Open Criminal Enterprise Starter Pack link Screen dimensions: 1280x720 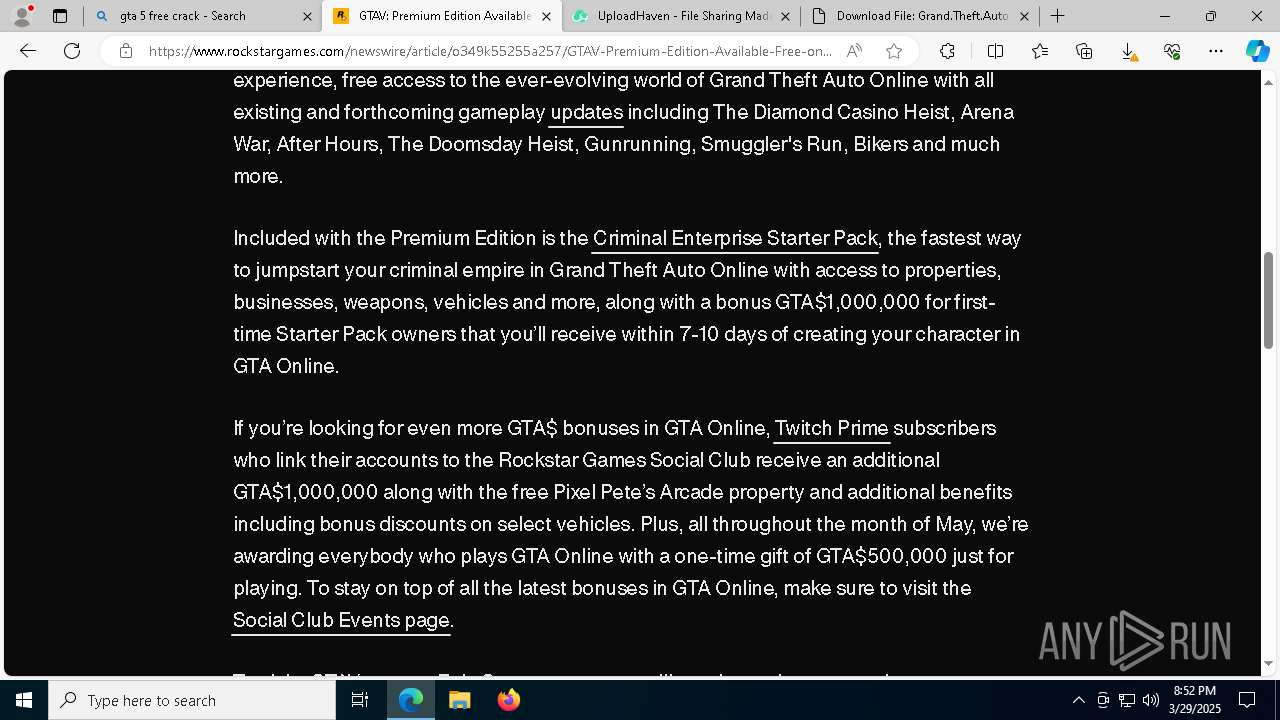[x=735, y=238]
